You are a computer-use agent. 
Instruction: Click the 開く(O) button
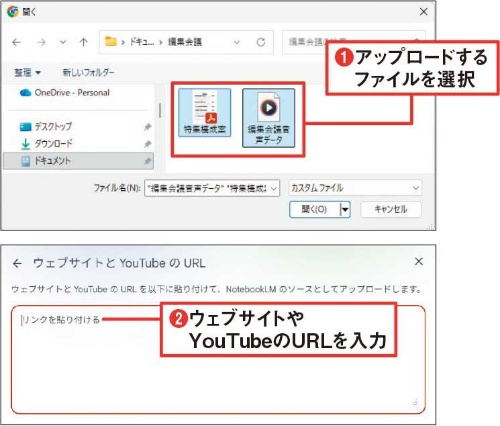[314, 209]
